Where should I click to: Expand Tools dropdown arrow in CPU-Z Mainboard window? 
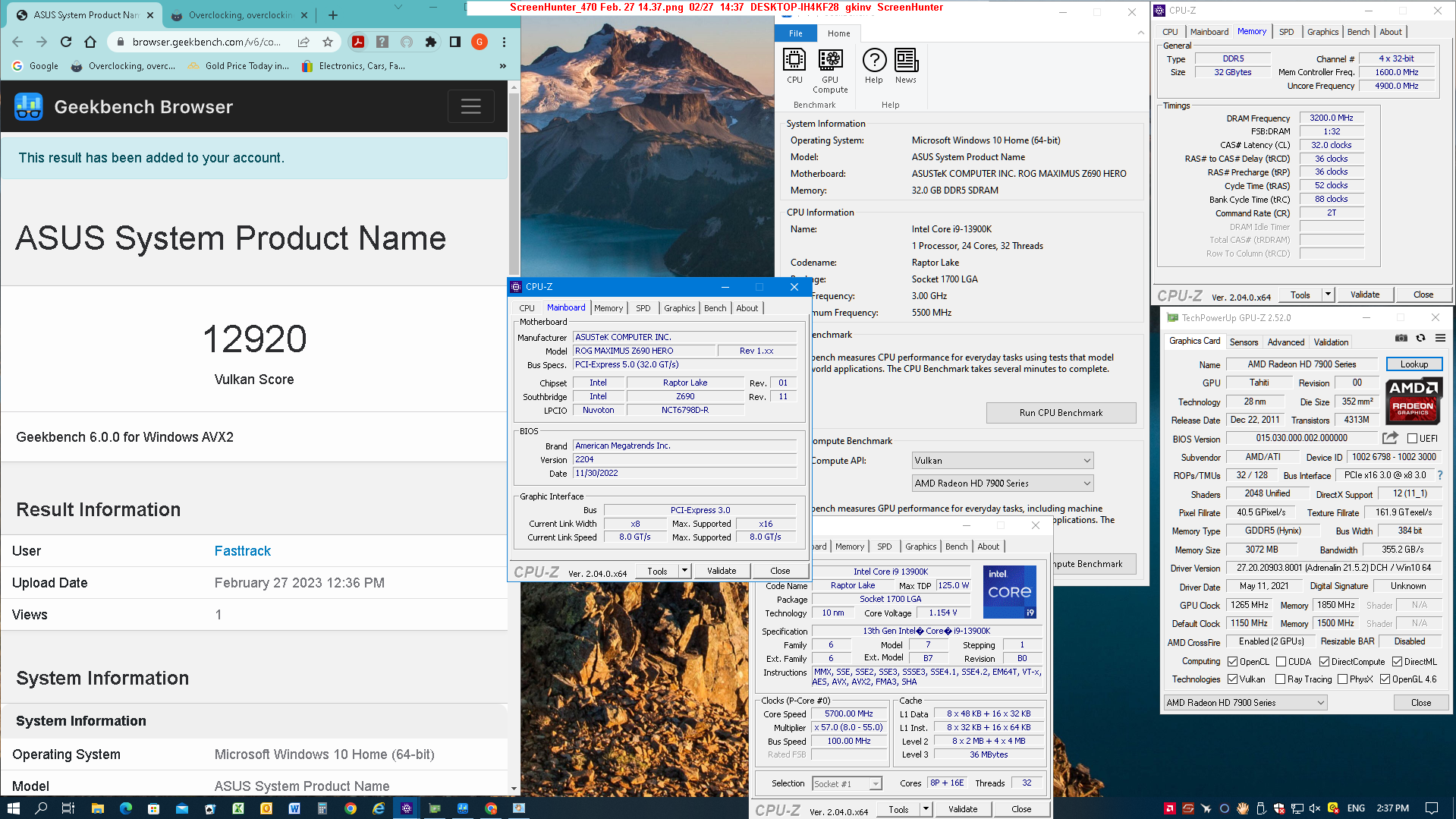click(684, 571)
